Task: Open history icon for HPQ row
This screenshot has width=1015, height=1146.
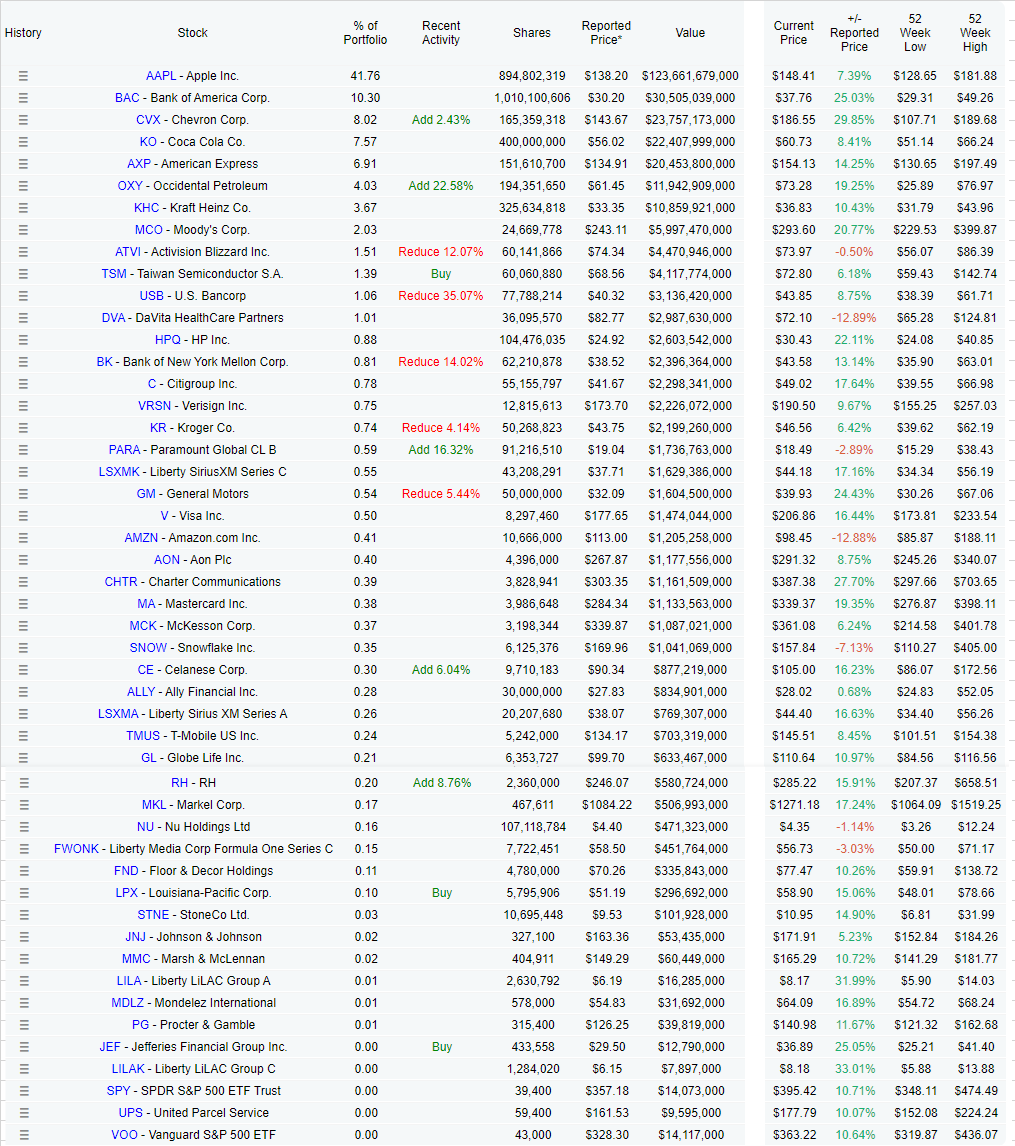Action: coord(23,340)
